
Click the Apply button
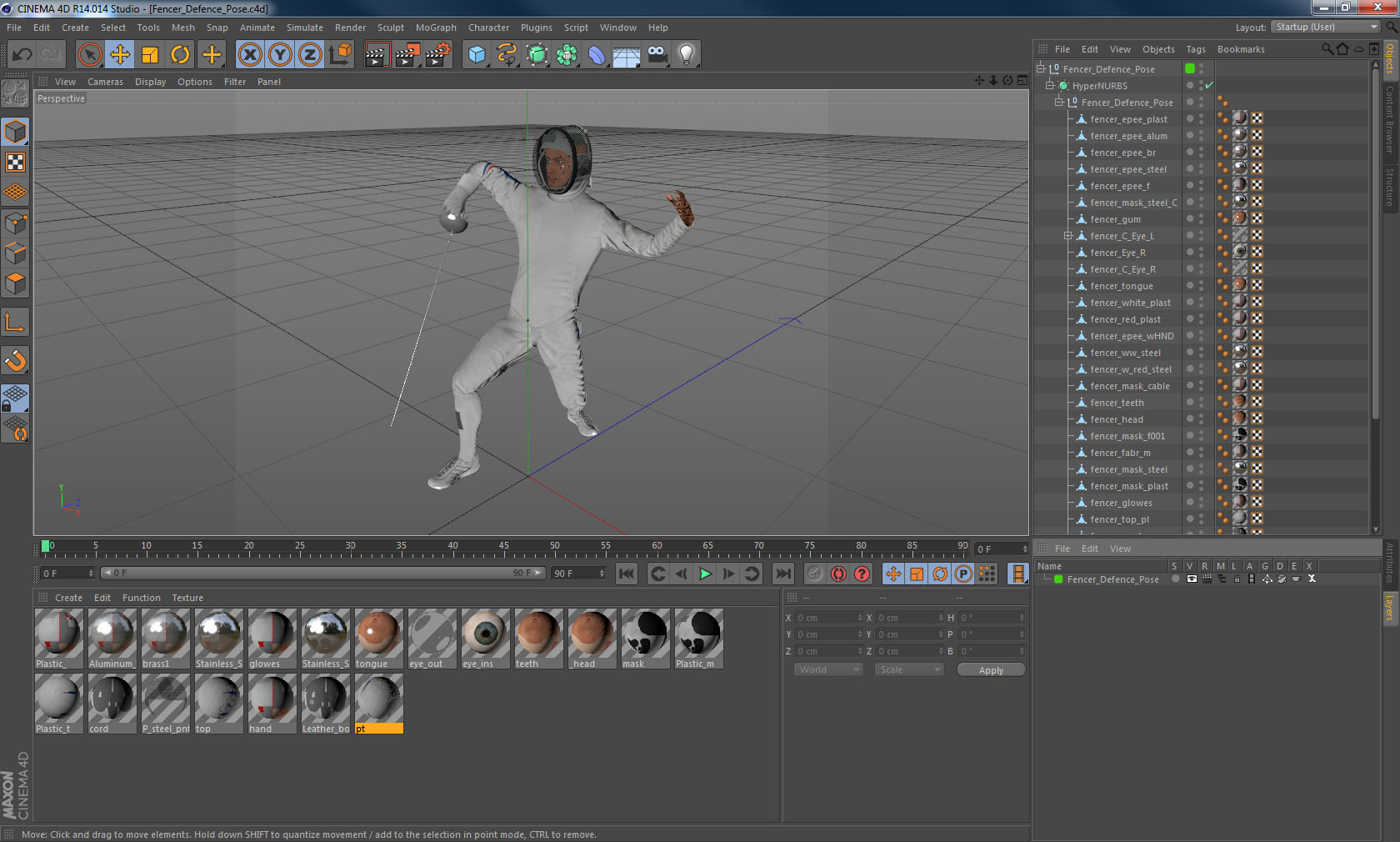click(x=991, y=670)
